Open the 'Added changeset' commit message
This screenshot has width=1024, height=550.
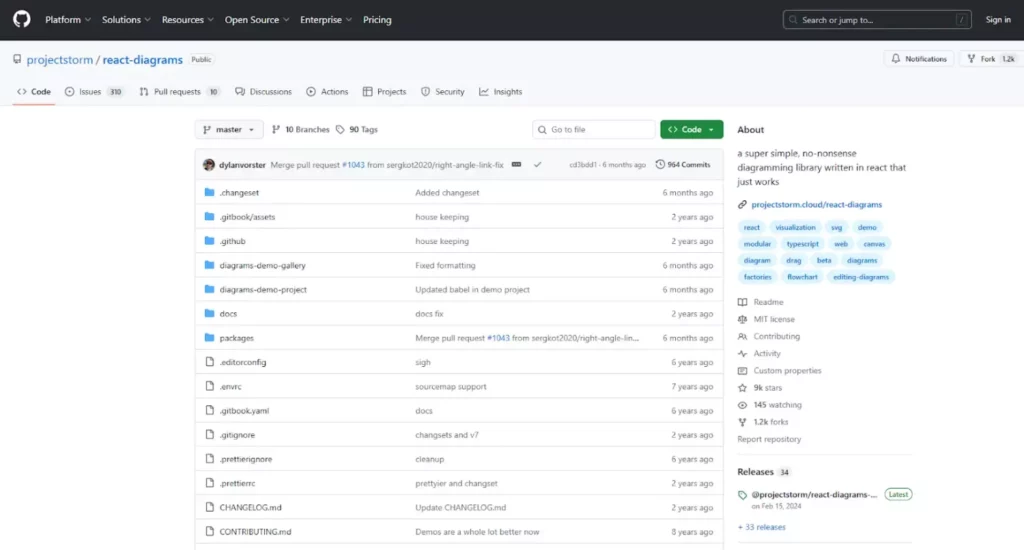(x=447, y=193)
